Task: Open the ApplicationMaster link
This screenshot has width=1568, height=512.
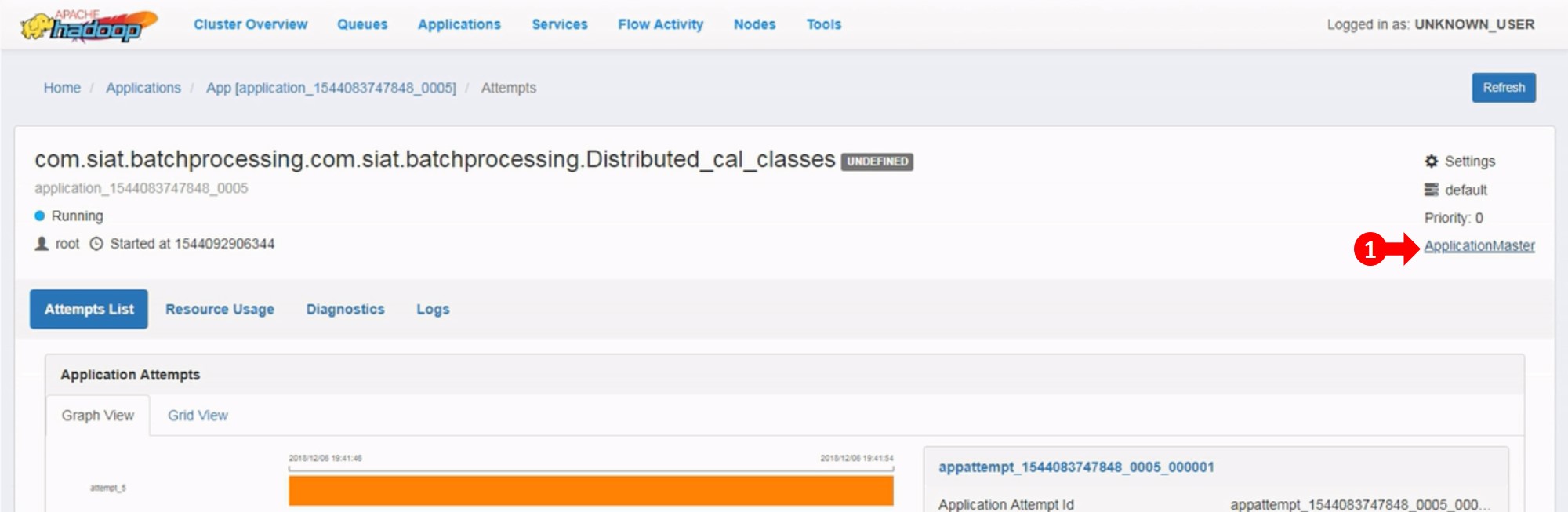Action: click(1479, 245)
